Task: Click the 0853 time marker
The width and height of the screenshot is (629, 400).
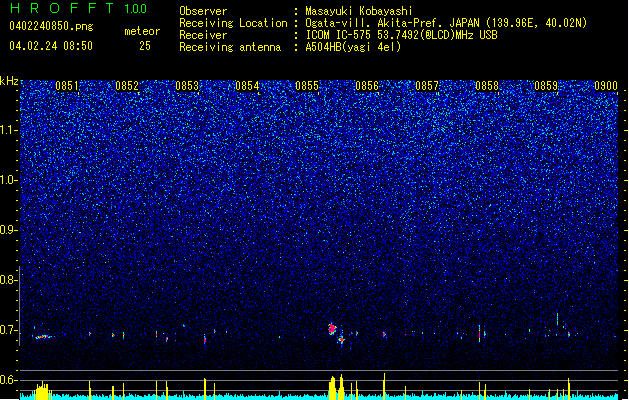Action: pos(187,86)
